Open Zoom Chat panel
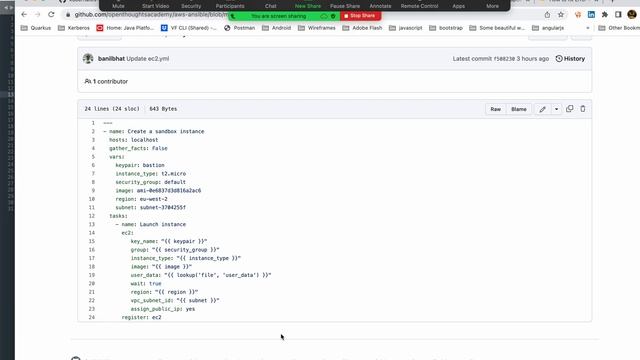Image resolution: width=640 pixels, height=360 pixels. click(x=271, y=5)
